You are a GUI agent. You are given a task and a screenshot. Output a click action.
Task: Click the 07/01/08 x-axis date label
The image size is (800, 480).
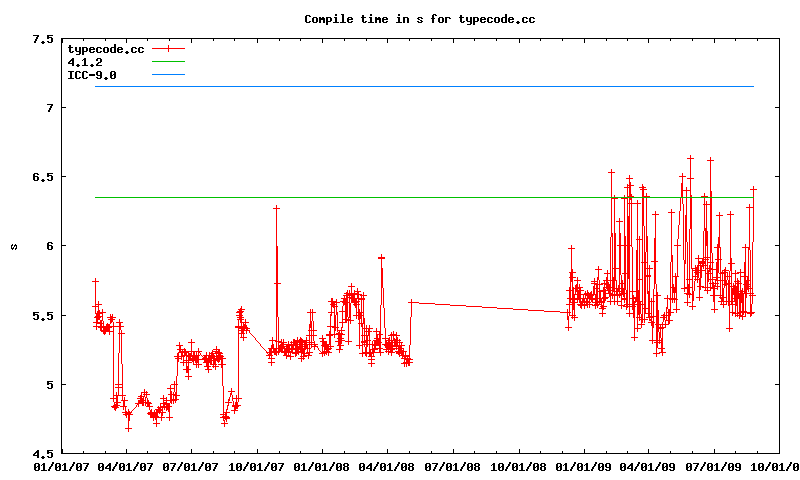453,466
